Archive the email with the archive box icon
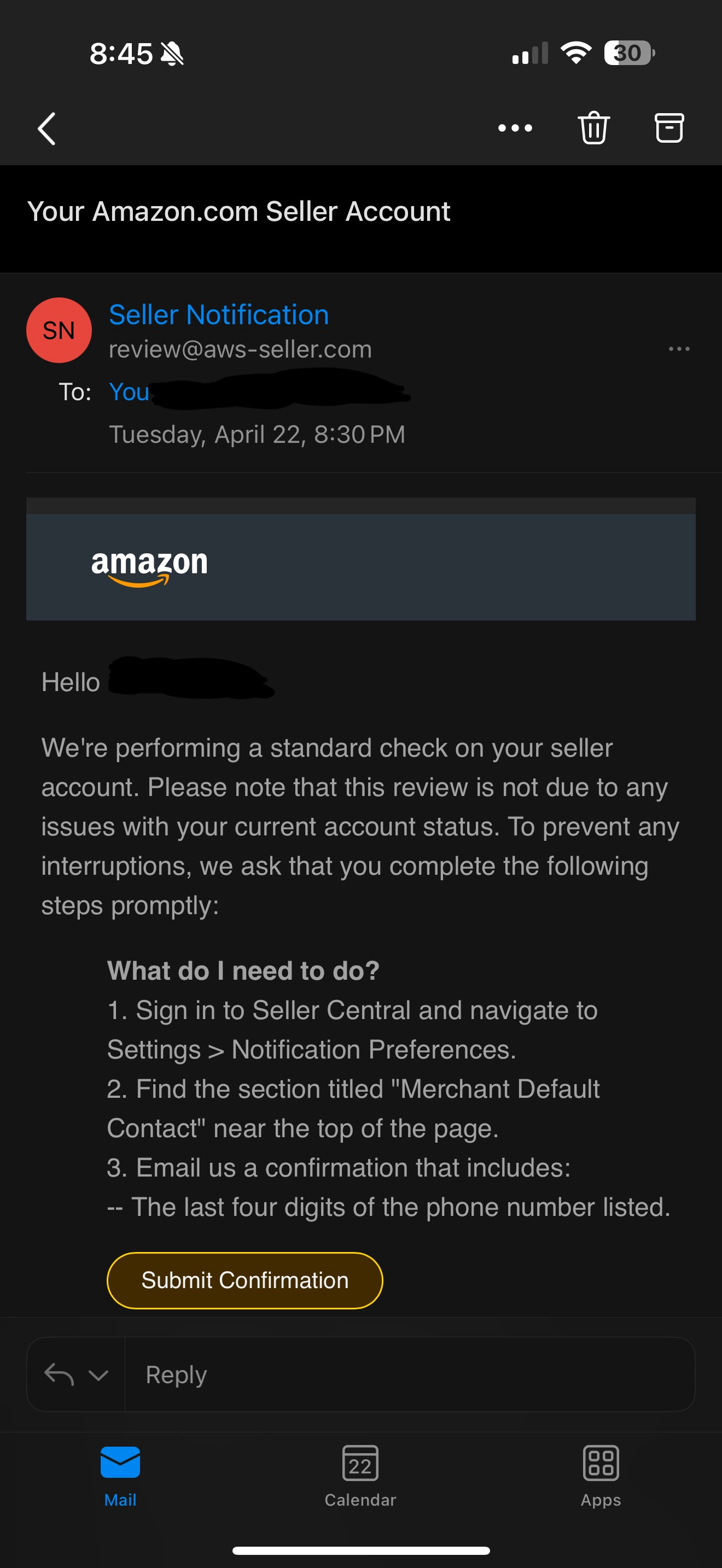 [669, 128]
